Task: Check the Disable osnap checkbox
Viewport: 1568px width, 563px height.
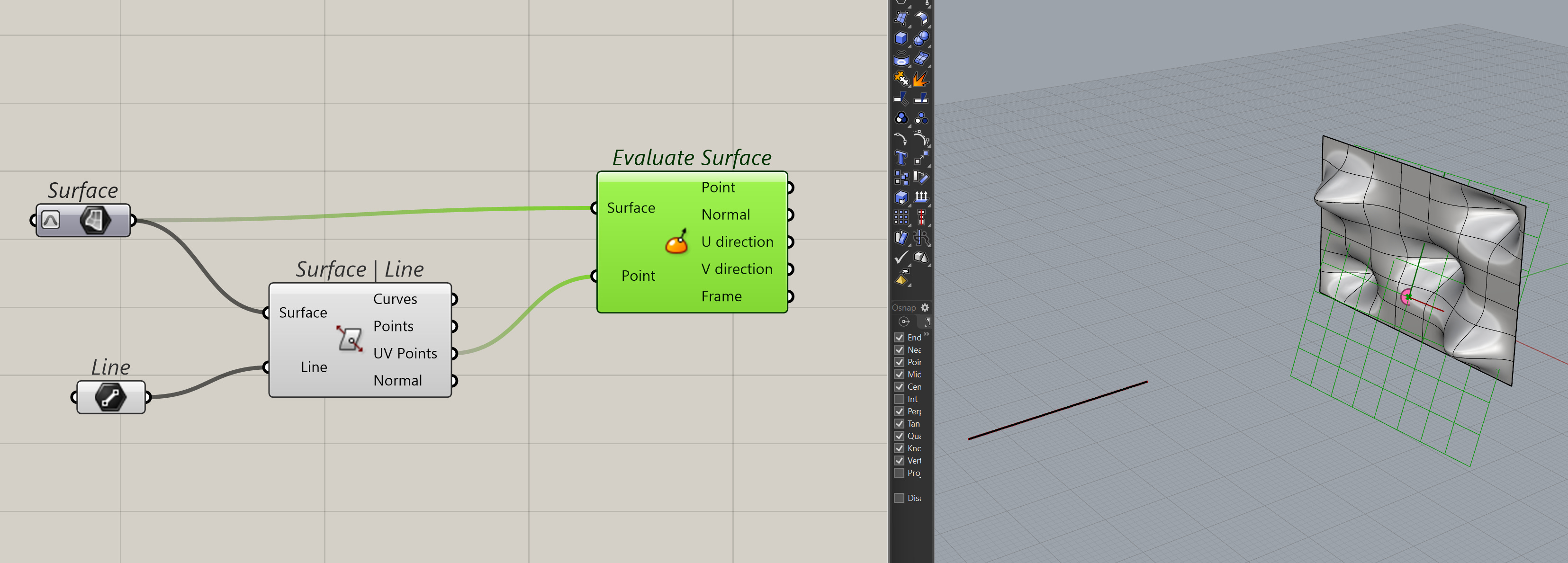Action: pyautogui.click(x=899, y=498)
